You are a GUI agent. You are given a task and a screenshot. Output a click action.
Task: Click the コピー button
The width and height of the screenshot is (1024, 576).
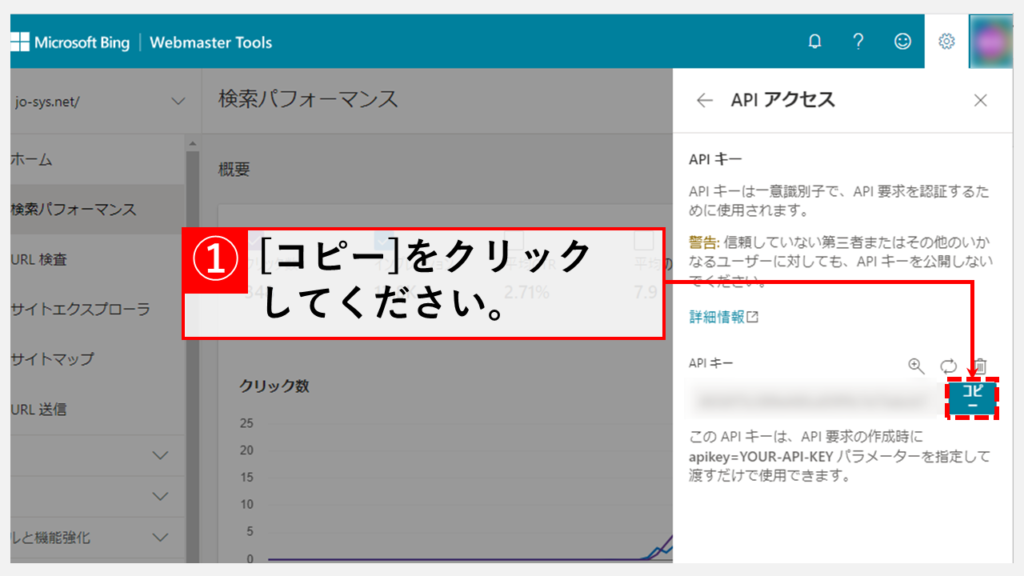click(x=972, y=399)
